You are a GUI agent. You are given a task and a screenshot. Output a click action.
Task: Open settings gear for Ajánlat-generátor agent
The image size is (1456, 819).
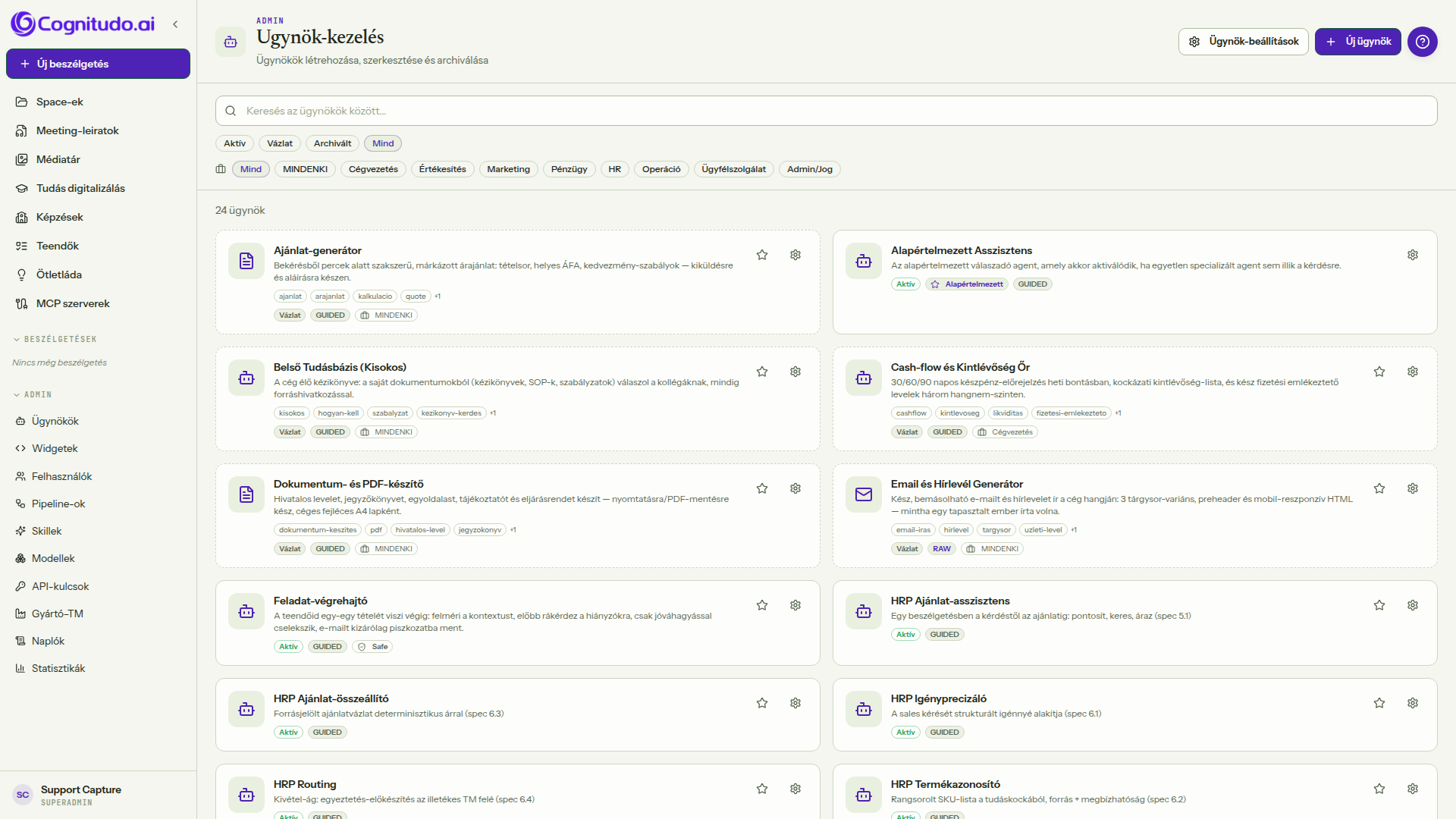pos(795,255)
